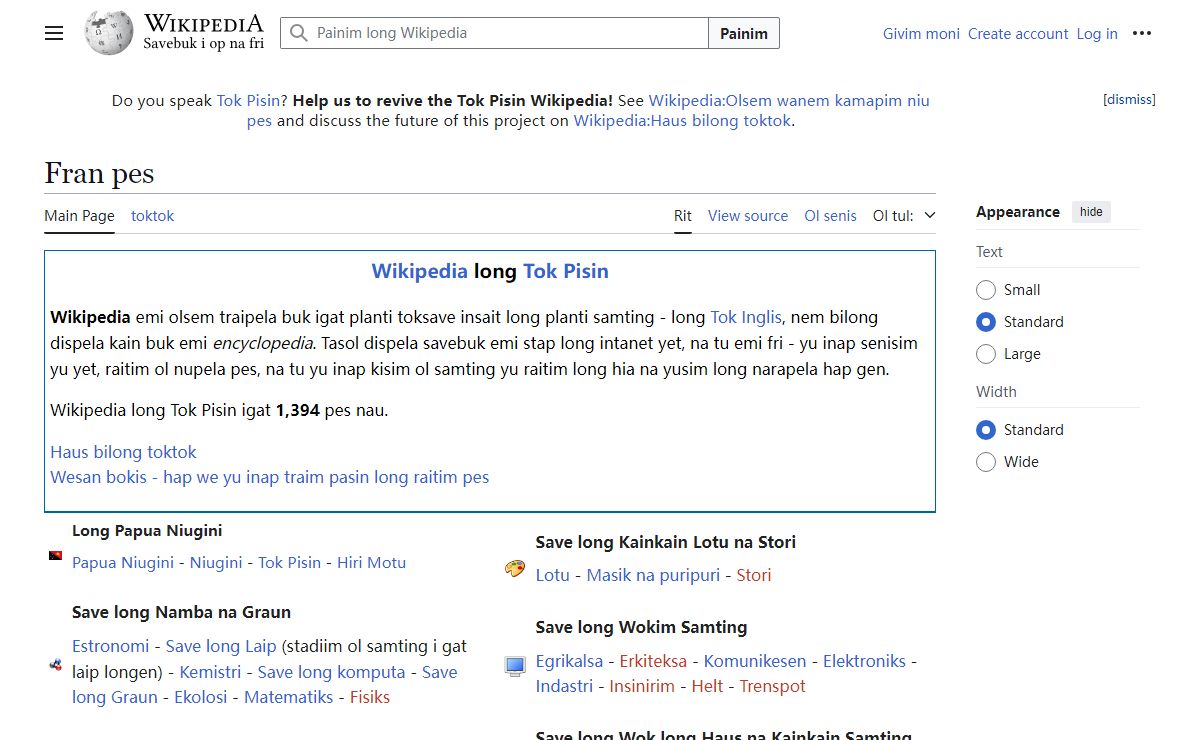Open the Papua Niugini article link

click(x=123, y=562)
